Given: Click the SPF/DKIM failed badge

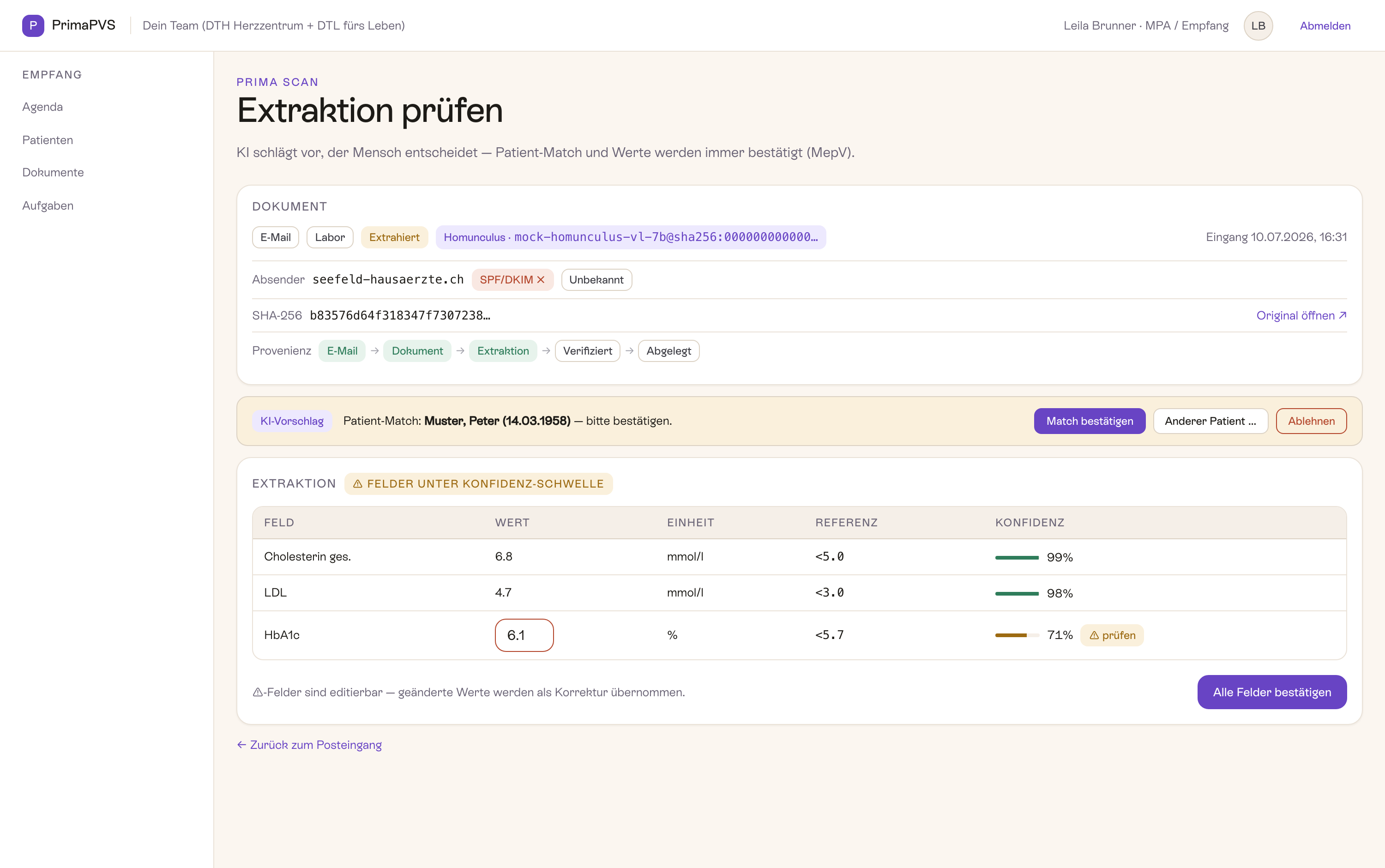Looking at the screenshot, I should [512, 280].
